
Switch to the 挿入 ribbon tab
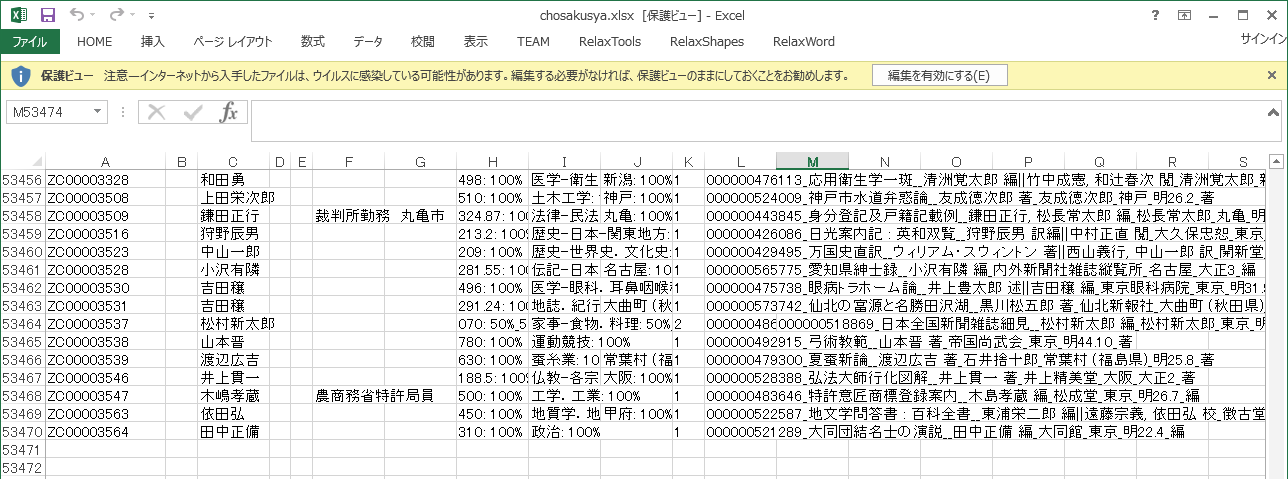pos(153,42)
